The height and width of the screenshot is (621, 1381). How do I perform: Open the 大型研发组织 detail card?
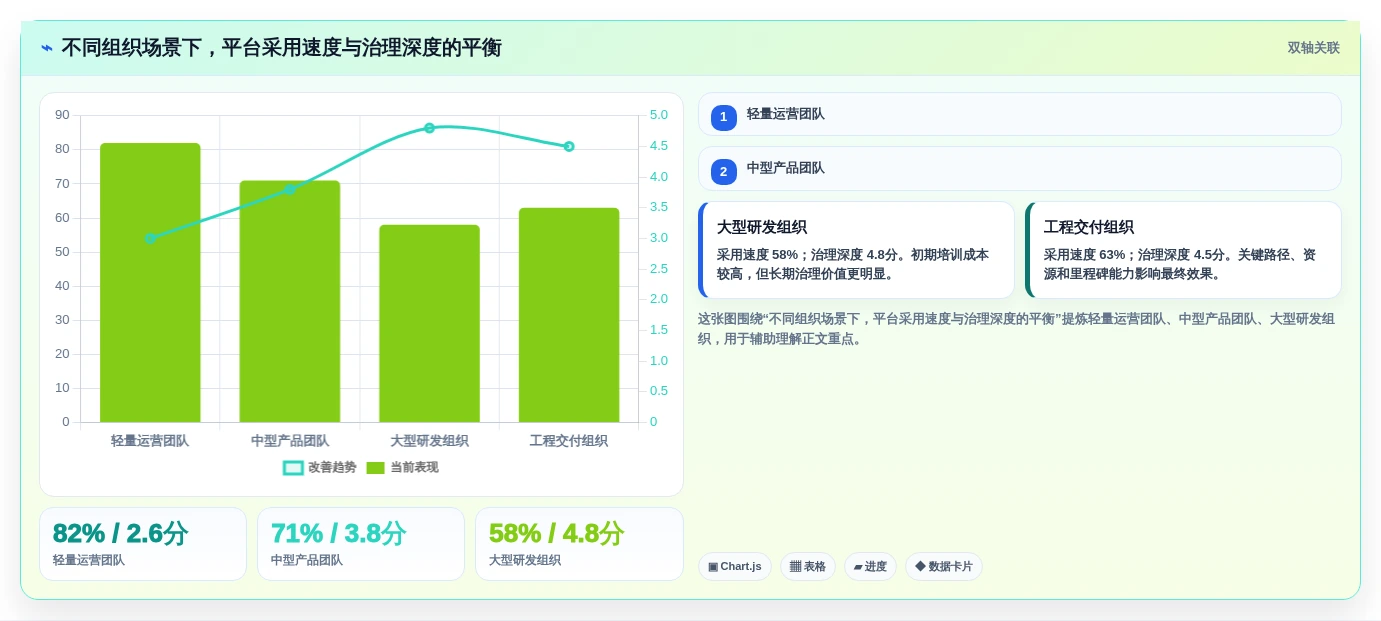pos(856,250)
